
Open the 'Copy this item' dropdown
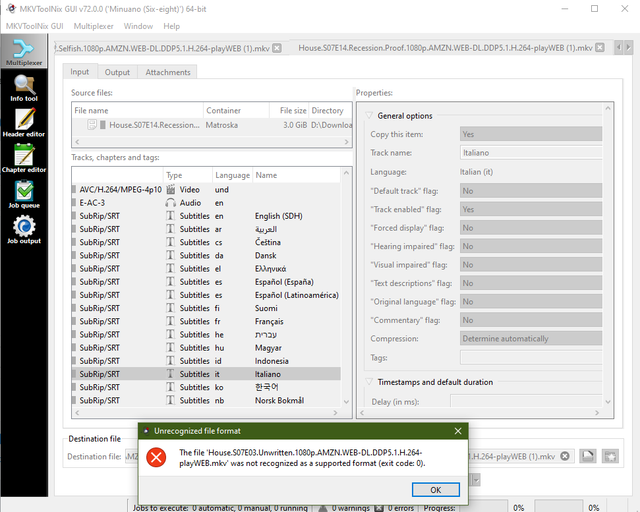coord(531,134)
